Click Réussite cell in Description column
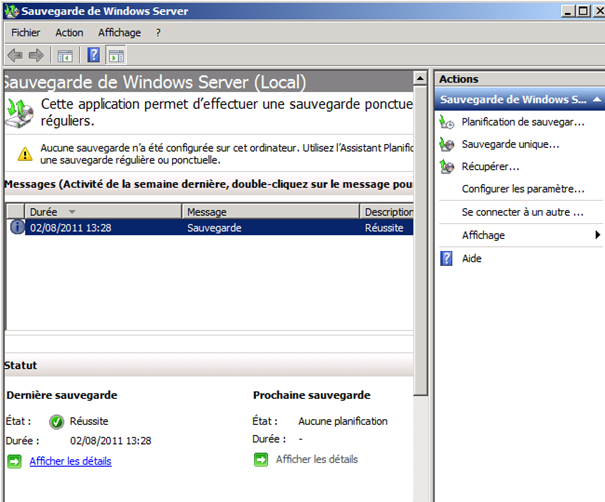 click(x=384, y=228)
